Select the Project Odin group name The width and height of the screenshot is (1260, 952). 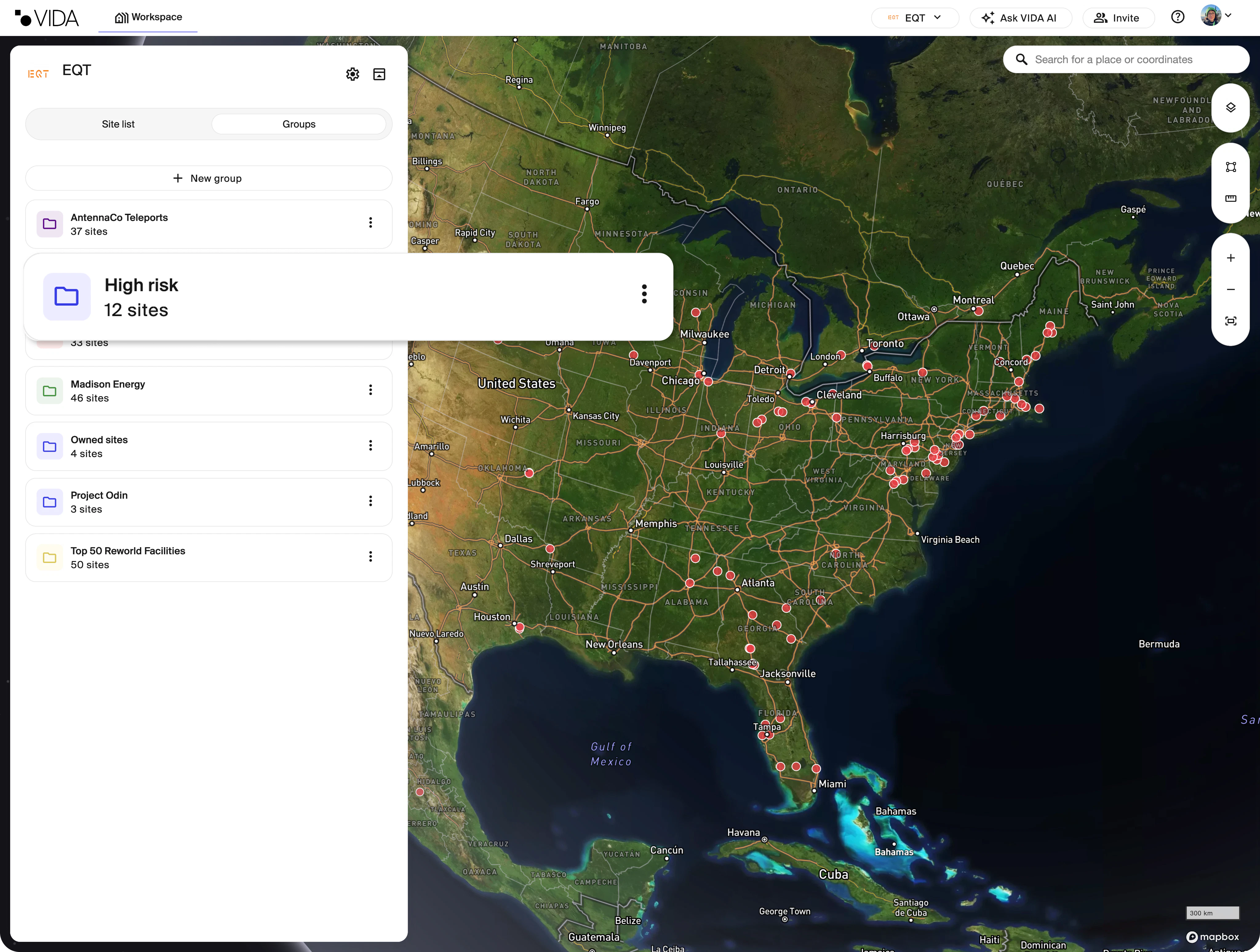(99, 495)
